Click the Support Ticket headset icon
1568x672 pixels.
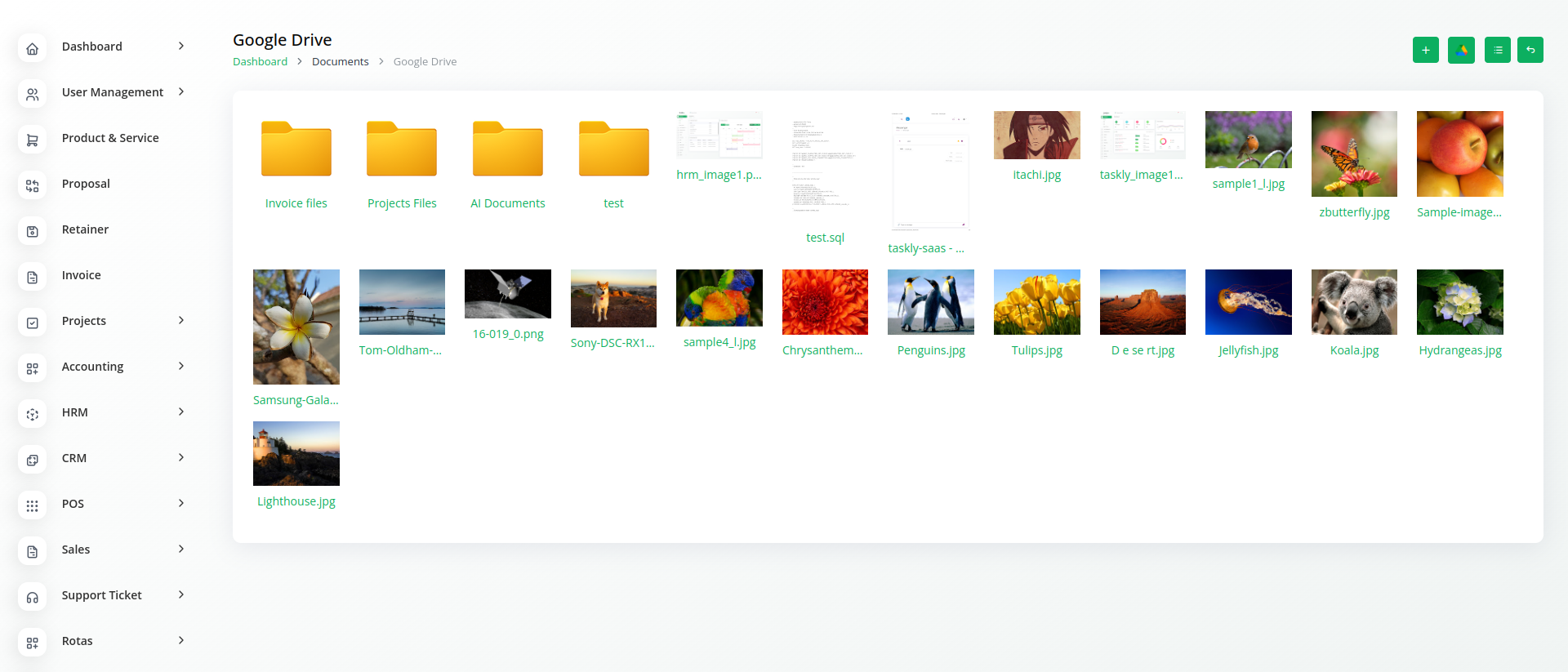(33, 597)
